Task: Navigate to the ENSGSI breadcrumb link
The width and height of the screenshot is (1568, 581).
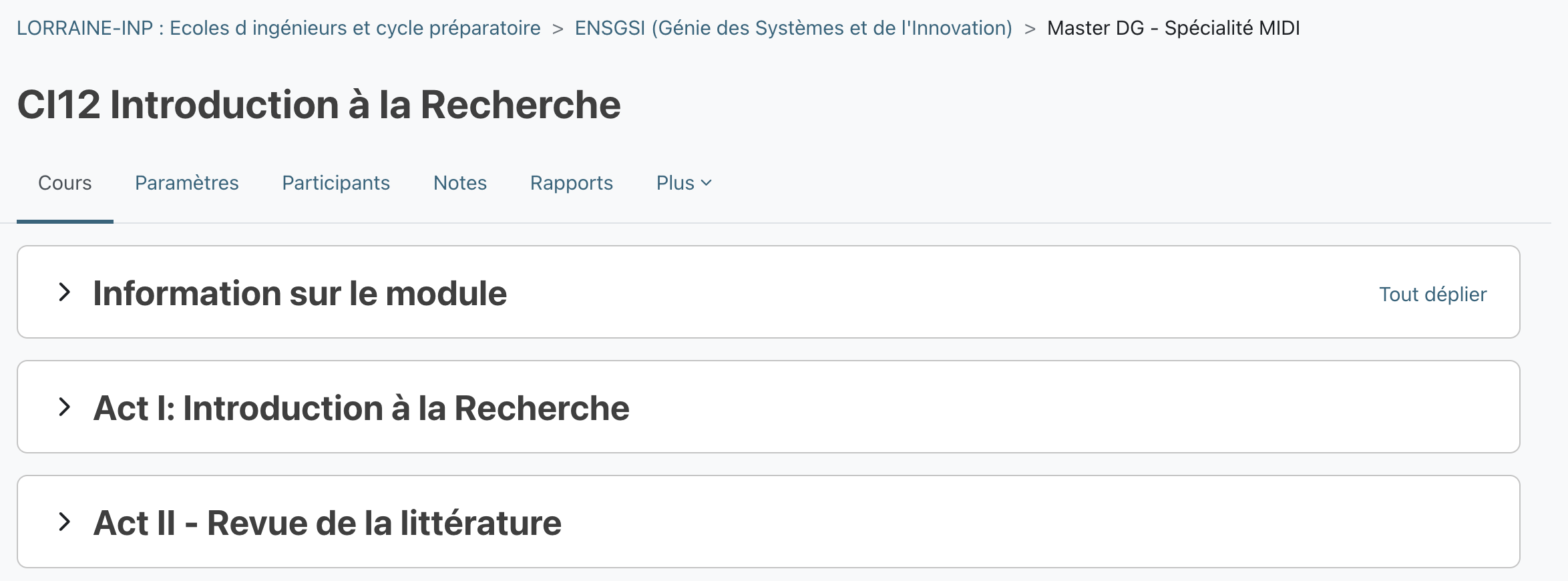Action: [793, 28]
